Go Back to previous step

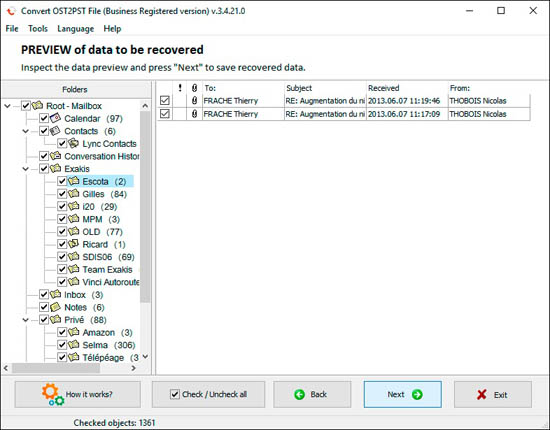(312, 395)
